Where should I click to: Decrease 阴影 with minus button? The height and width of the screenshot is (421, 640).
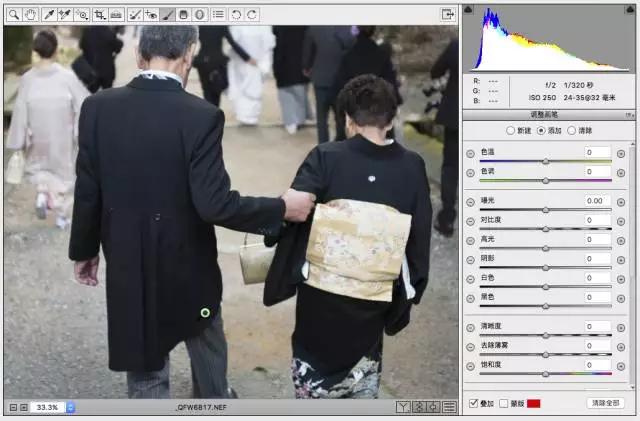[x=470, y=260]
